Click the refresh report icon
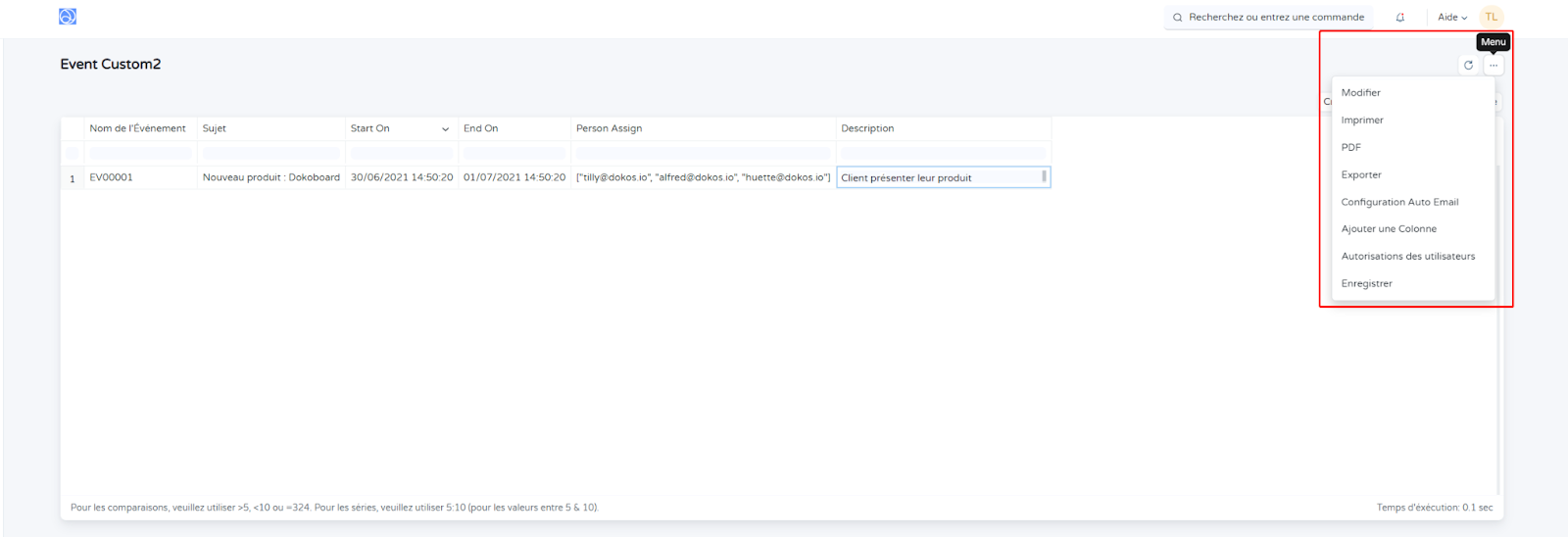This screenshot has height=537, width=1568. click(1468, 66)
